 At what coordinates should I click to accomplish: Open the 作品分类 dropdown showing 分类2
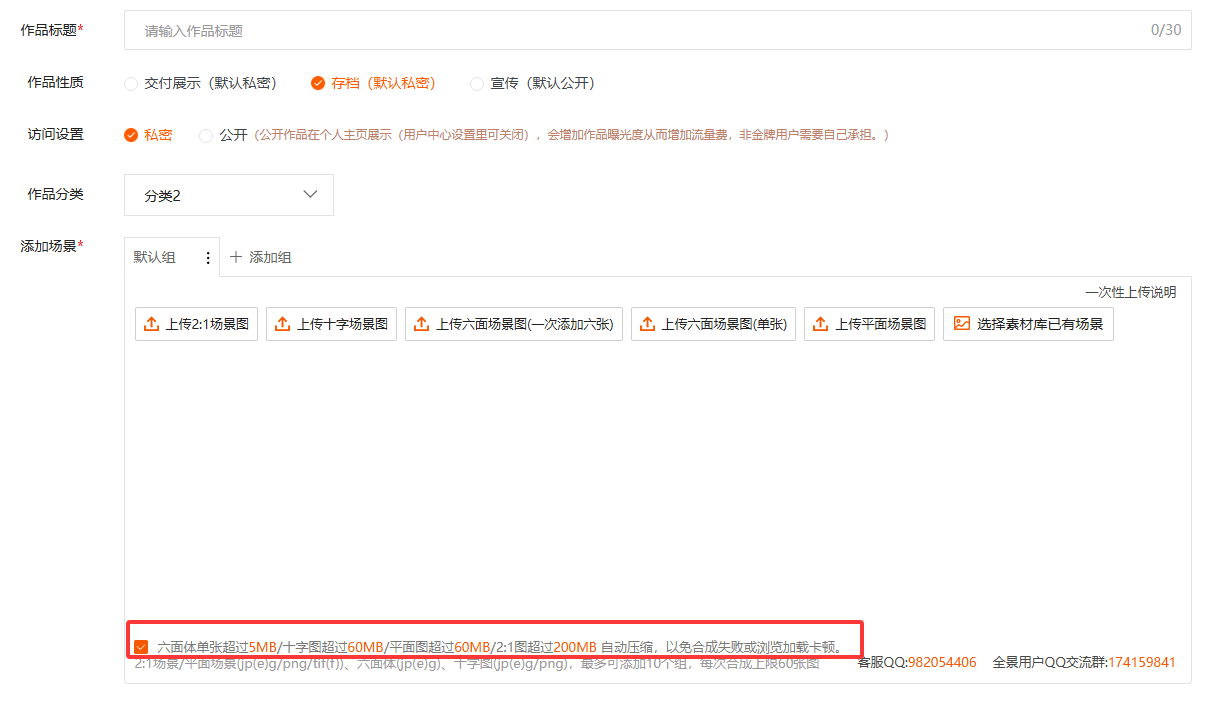pyautogui.click(x=228, y=195)
